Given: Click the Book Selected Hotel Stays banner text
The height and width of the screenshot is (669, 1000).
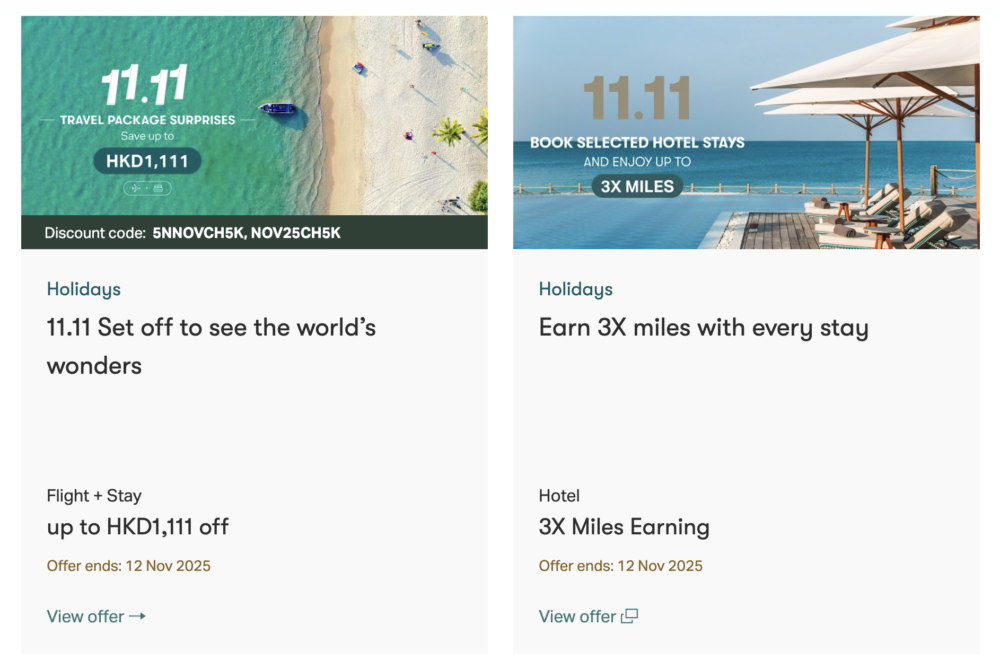Looking at the screenshot, I should pyautogui.click(x=637, y=143).
